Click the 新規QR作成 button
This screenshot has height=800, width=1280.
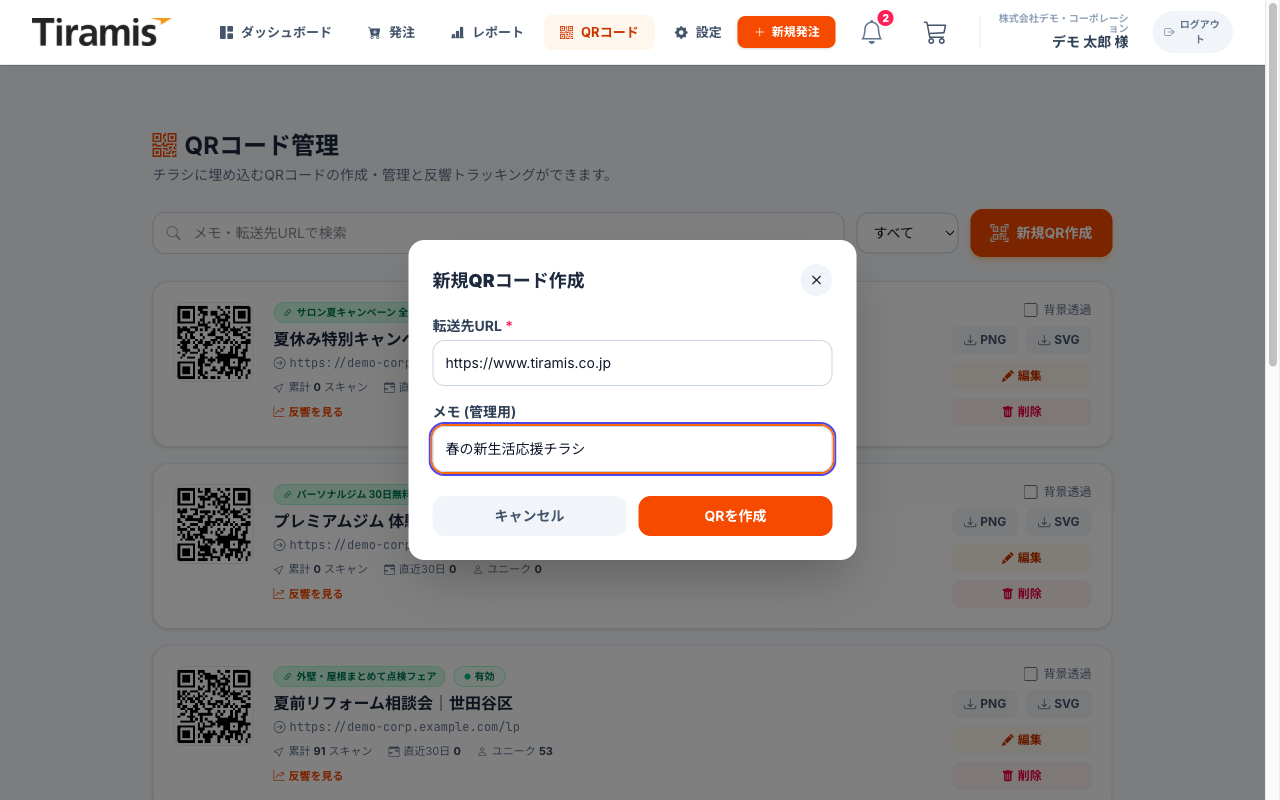pos(1041,233)
